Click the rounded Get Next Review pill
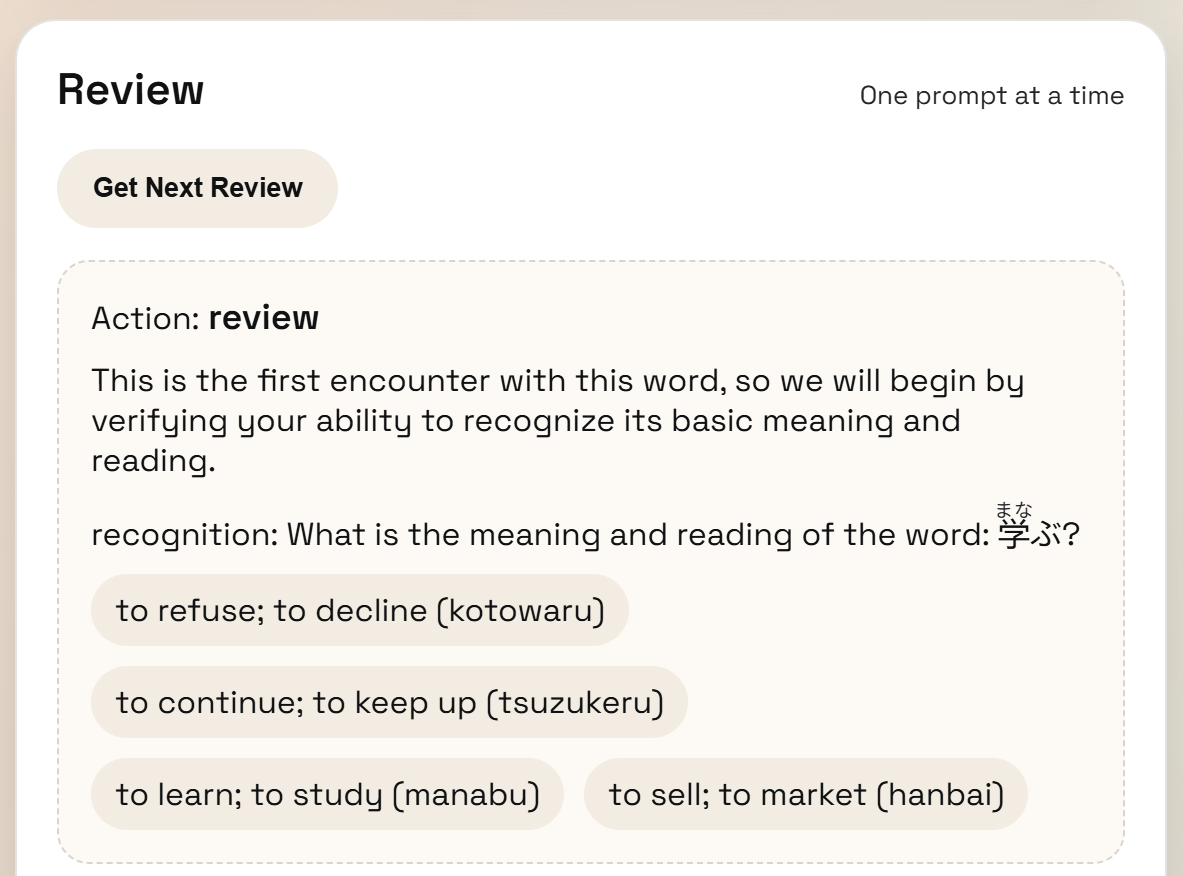The width and height of the screenshot is (1183, 876). (197, 187)
